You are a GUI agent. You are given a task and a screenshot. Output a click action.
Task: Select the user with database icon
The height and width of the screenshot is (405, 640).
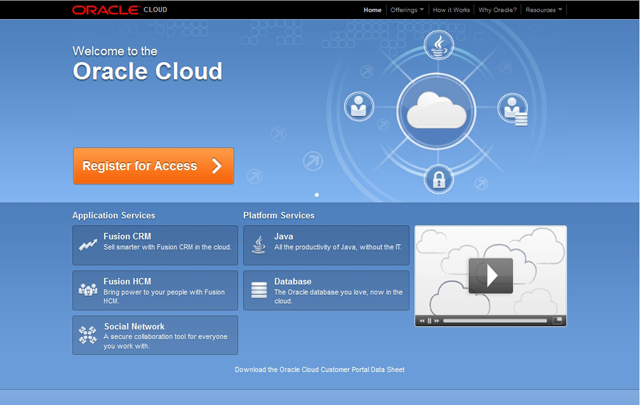click(513, 109)
